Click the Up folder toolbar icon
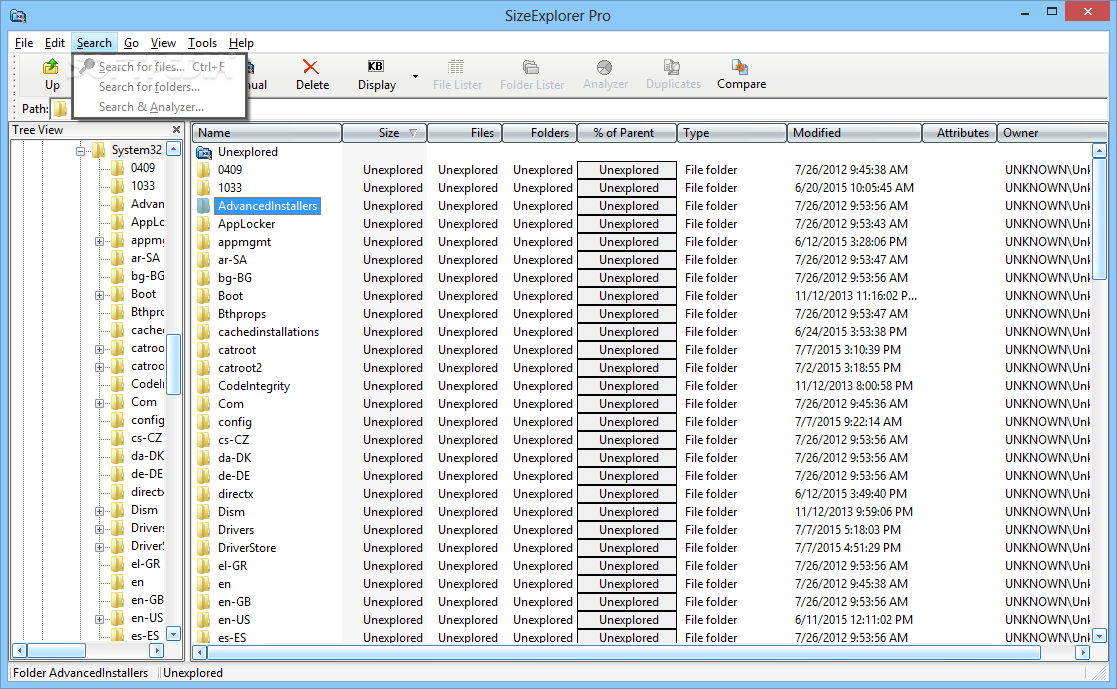This screenshot has height=689, width=1117. pos(51,67)
